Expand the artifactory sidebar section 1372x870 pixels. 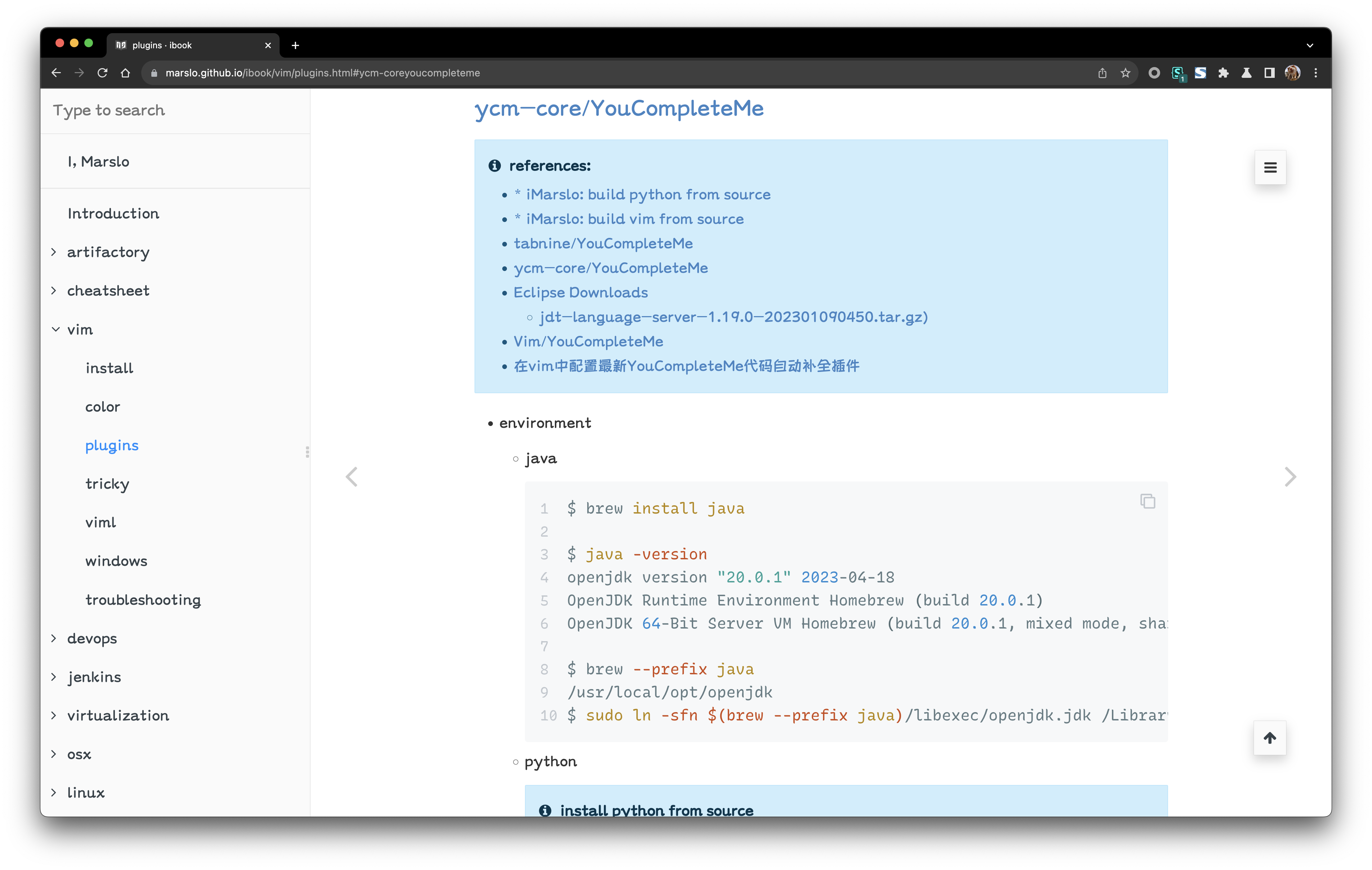pyautogui.click(x=54, y=252)
